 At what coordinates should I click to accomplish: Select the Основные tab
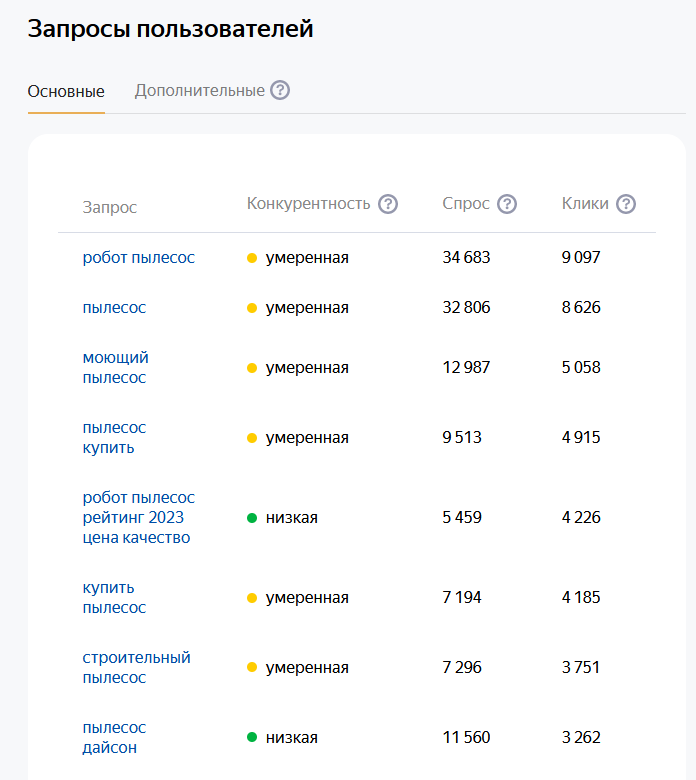66,92
